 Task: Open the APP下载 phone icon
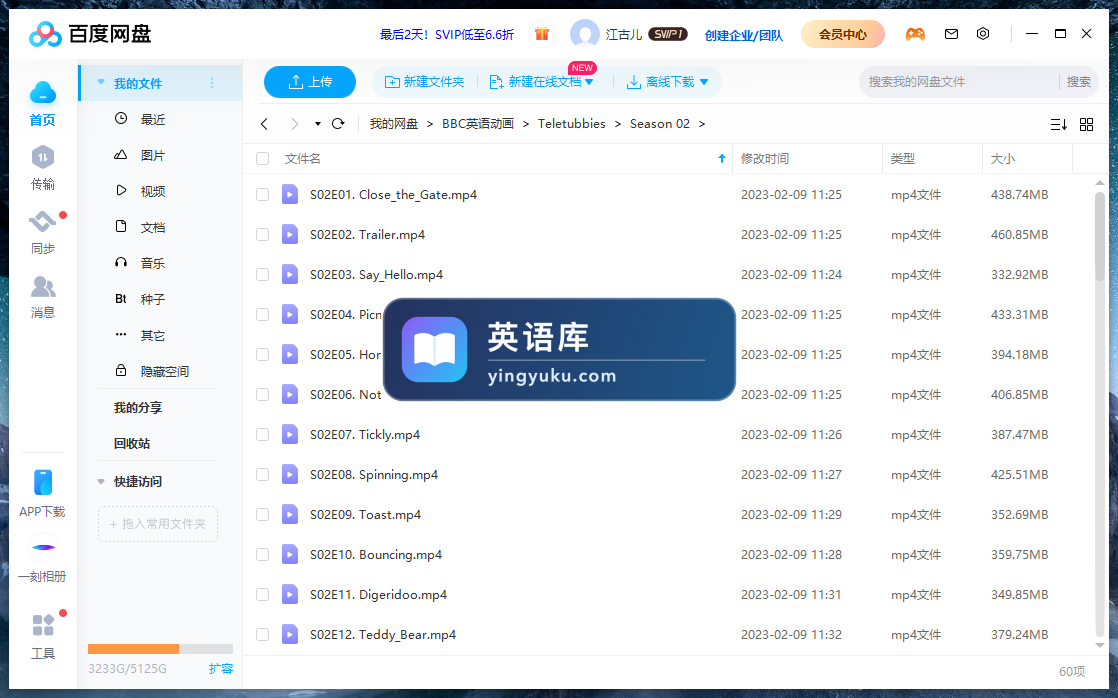pos(43,483)
